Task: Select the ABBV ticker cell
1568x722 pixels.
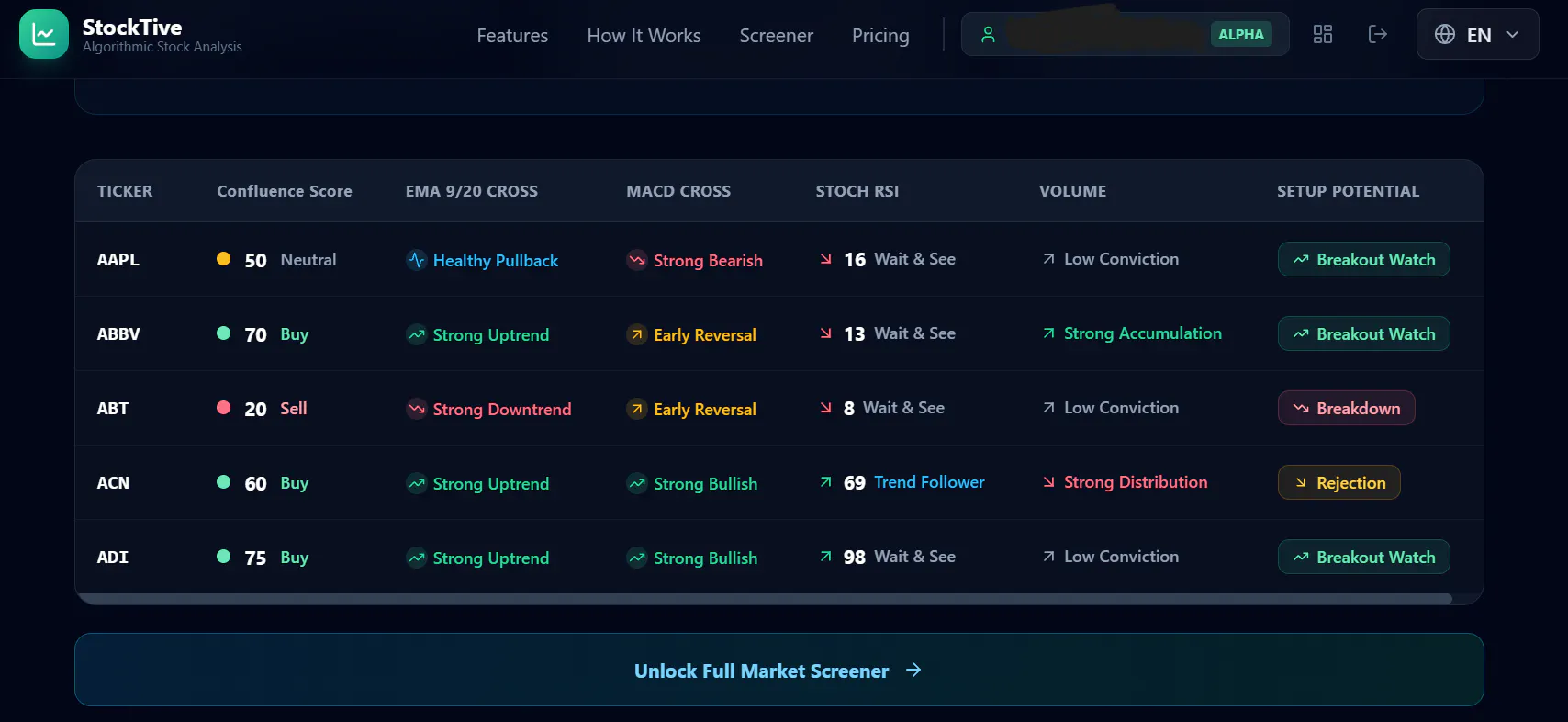Action: 118,334
